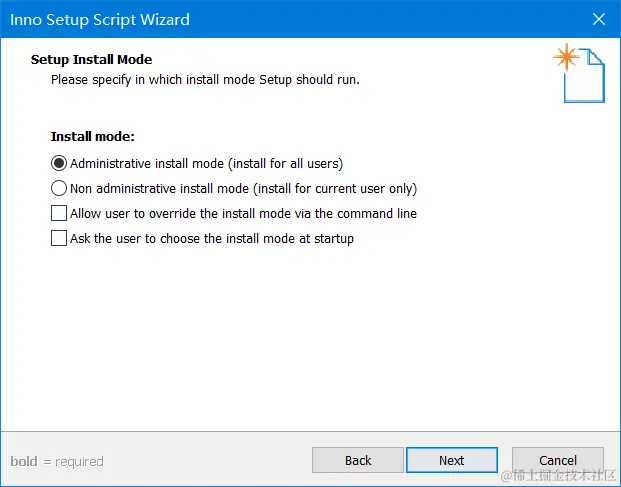Click 'Please specify in which install mode' text
621x487 pixels.
click(205, 80)
